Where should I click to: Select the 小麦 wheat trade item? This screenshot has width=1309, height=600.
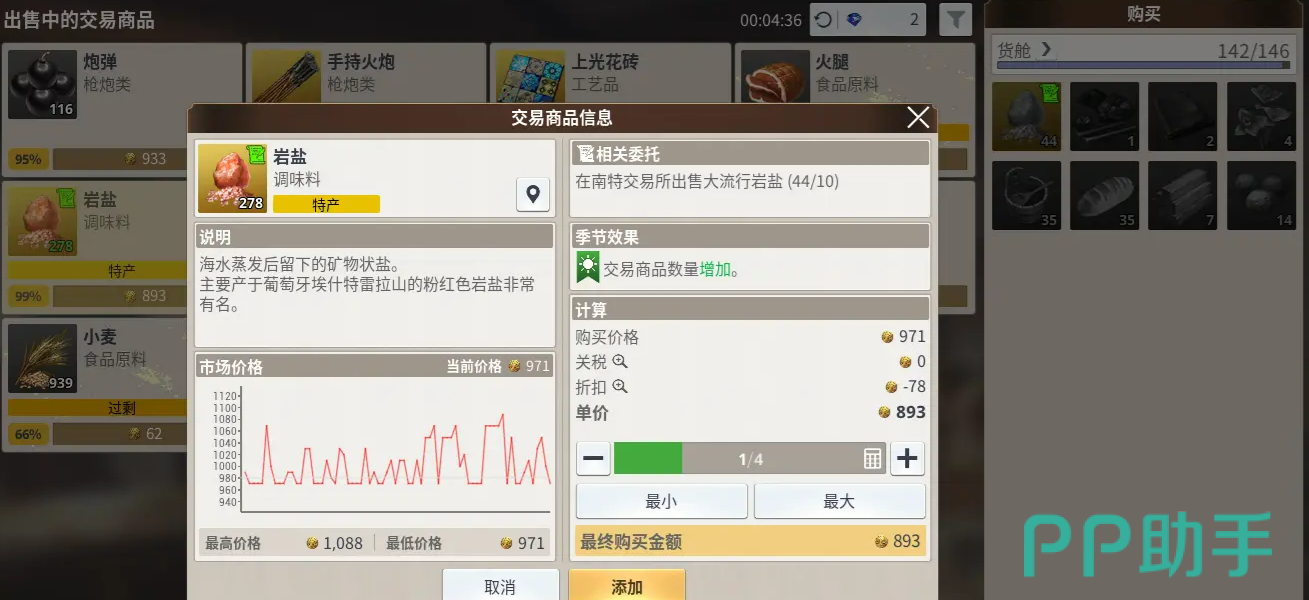(95, 385)
